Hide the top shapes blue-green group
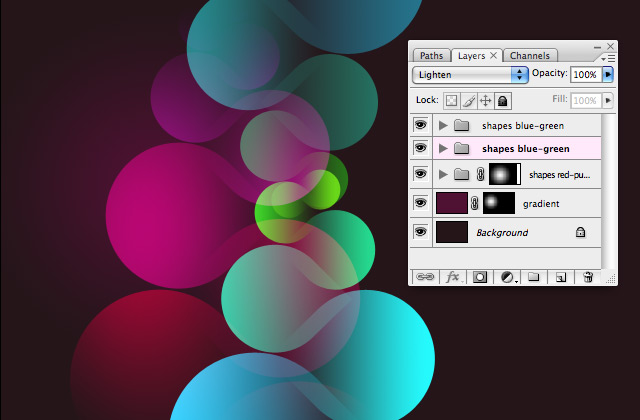Screen dimensions: 640x420 point(420,125)
